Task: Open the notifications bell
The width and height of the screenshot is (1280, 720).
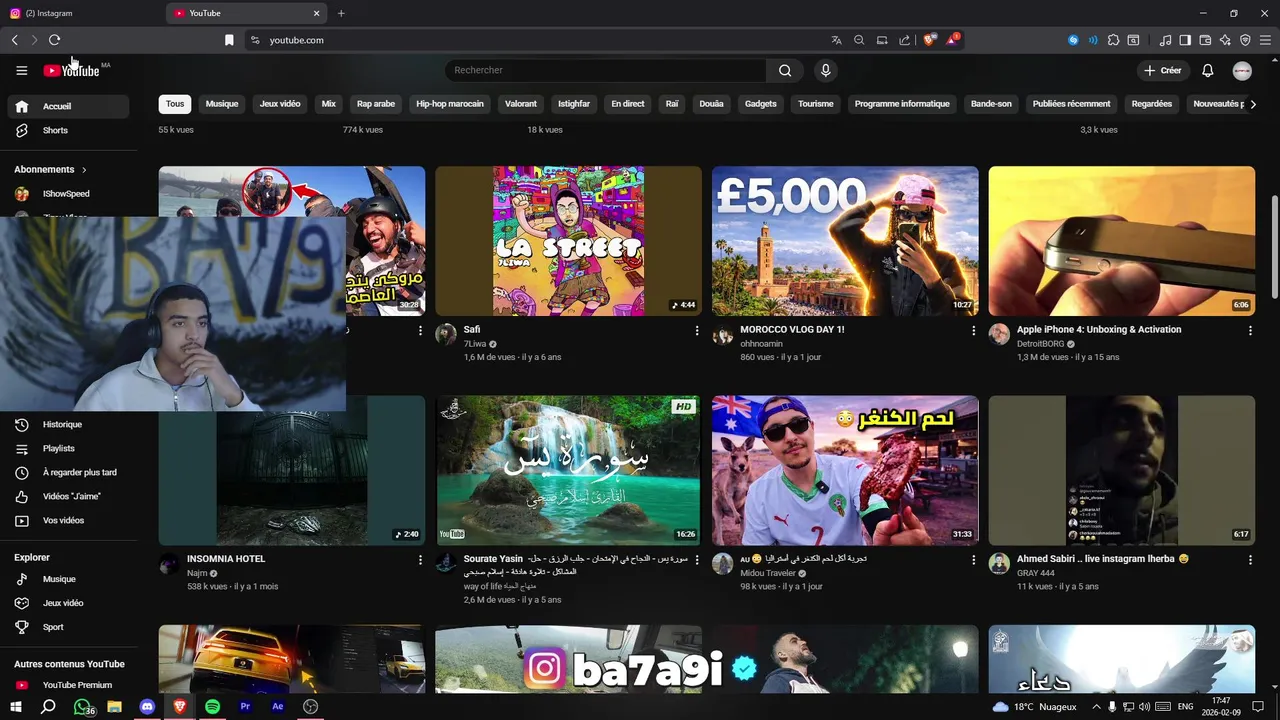Action: click(1207, 70)
